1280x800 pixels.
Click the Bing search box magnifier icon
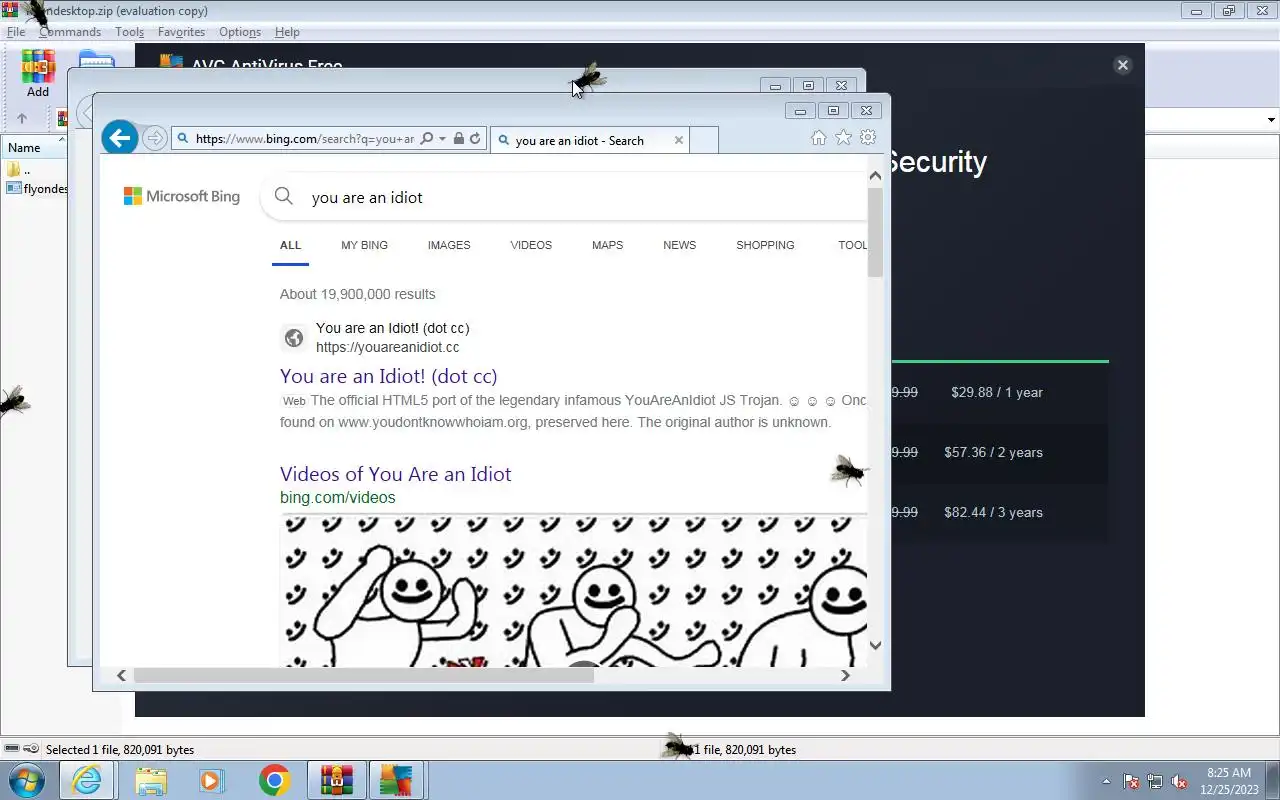click(x=284, y=197)
